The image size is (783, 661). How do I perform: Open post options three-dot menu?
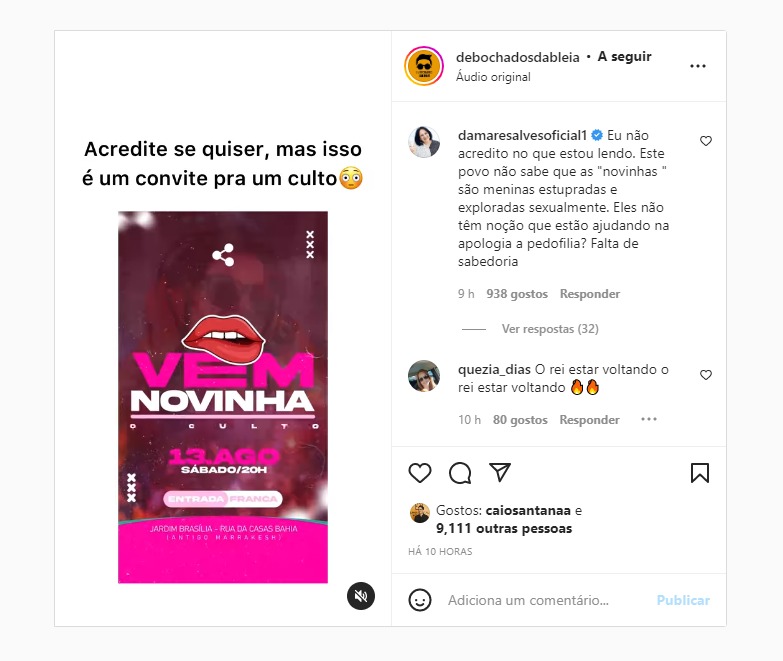(698, 66)
